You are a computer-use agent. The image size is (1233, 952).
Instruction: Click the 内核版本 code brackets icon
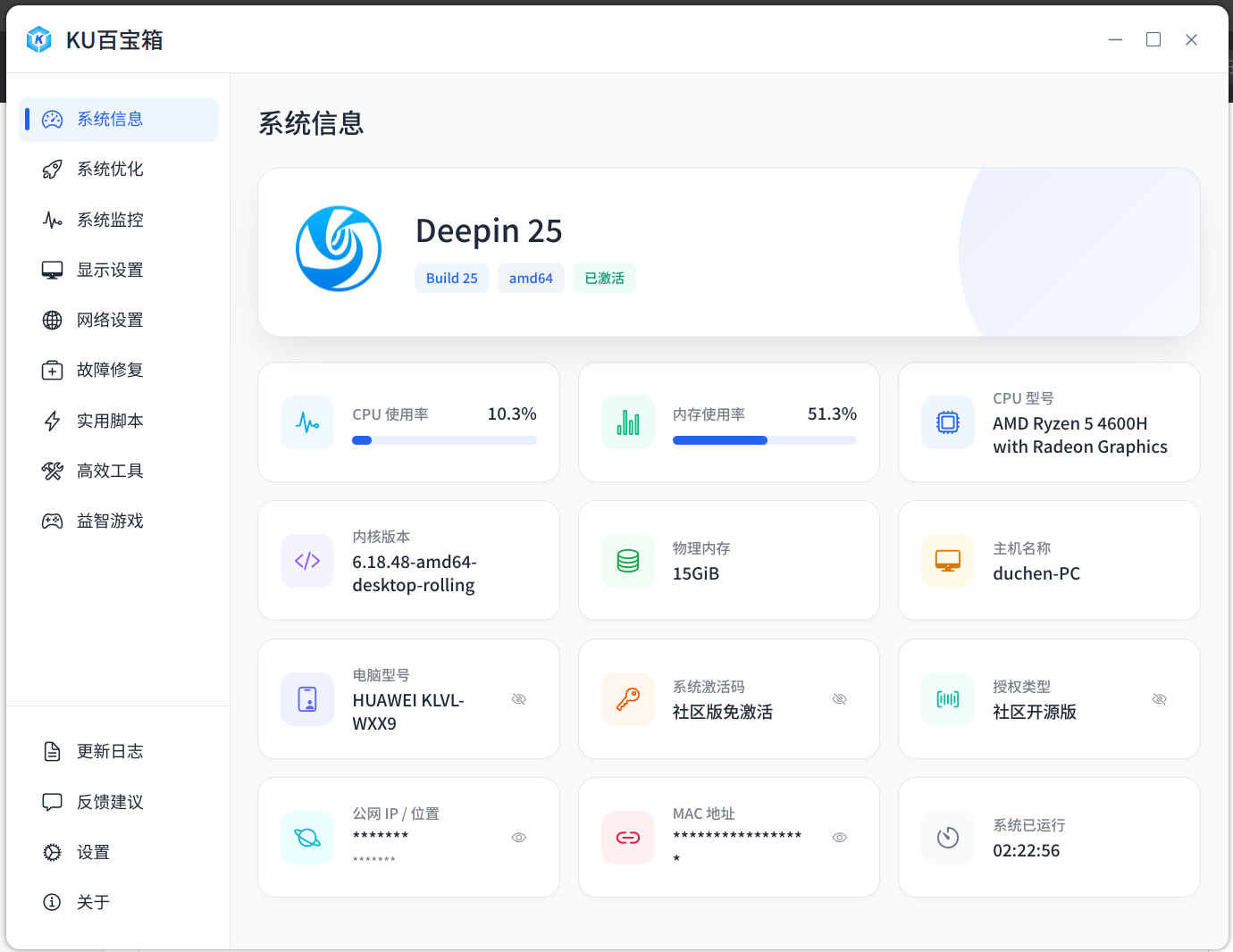(x=307, y=561)
